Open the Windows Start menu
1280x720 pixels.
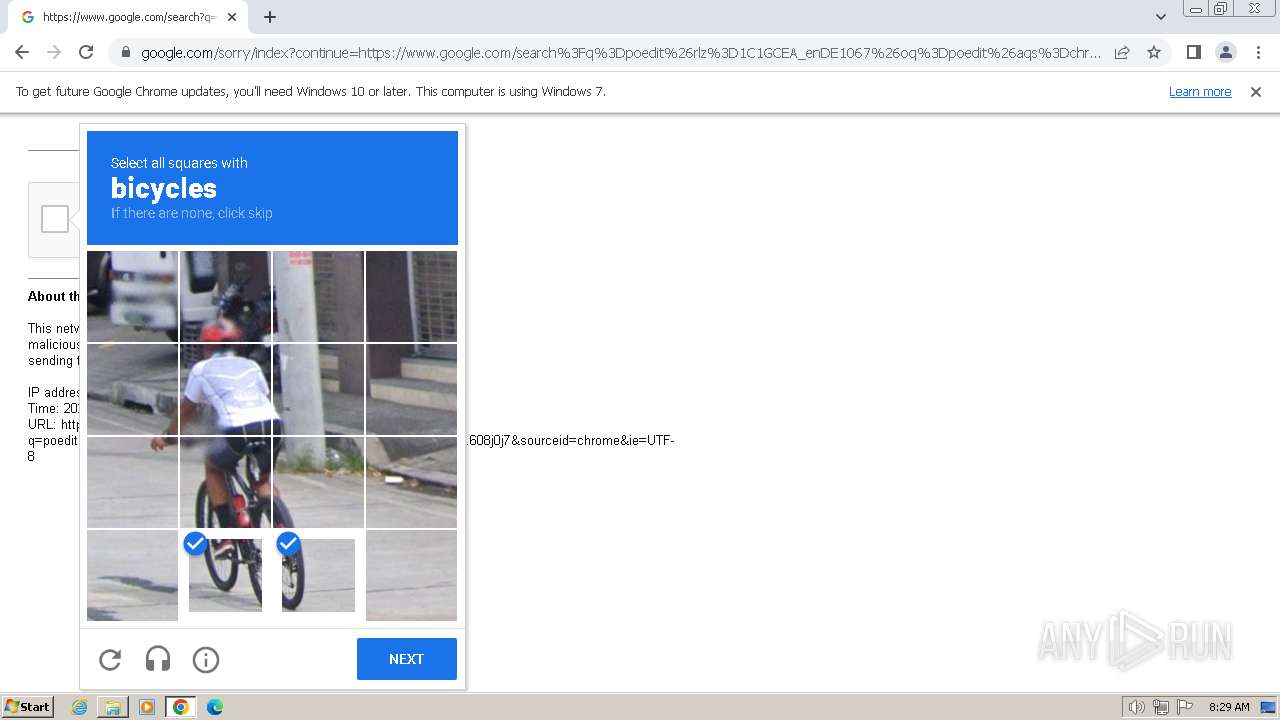click(28, 707)
